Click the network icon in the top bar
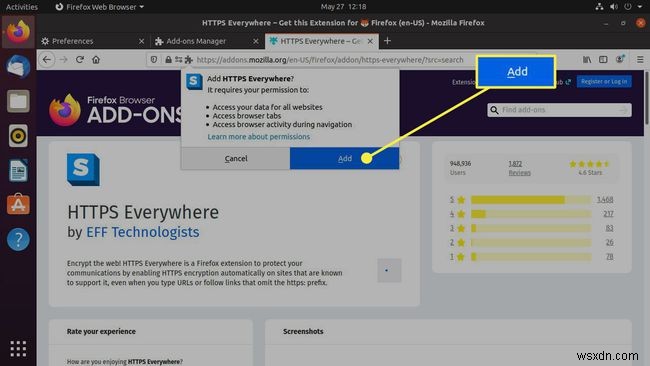The image size is (650, 366). (599, 7)
